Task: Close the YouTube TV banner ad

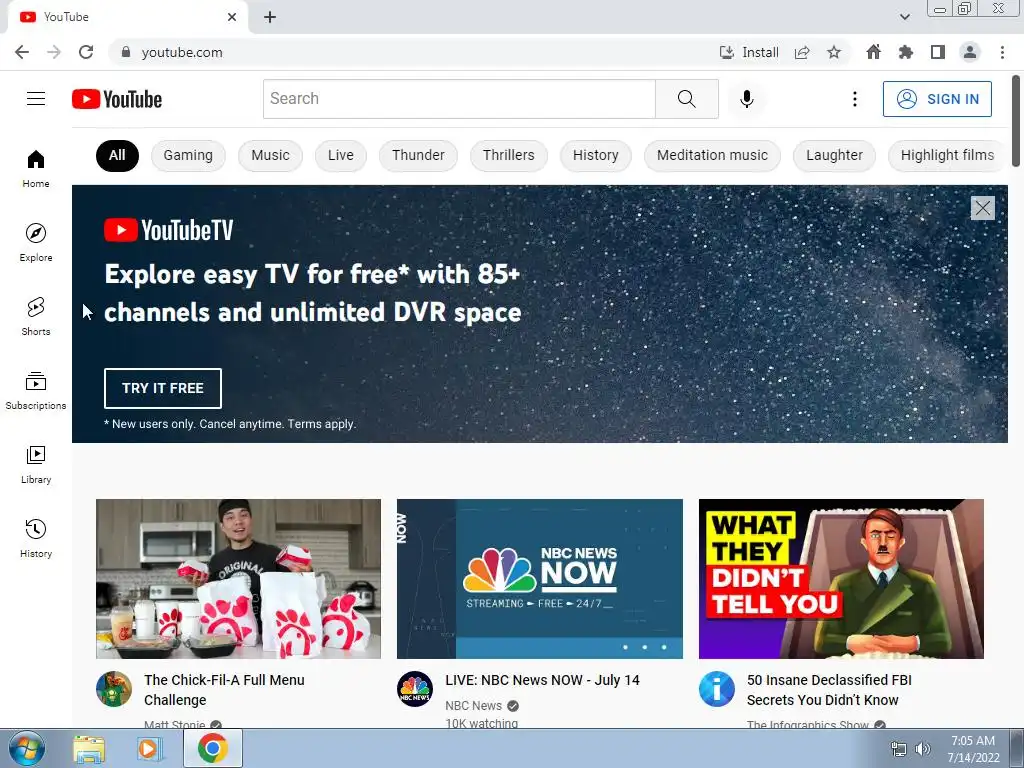Action: (x=982, y=208)
